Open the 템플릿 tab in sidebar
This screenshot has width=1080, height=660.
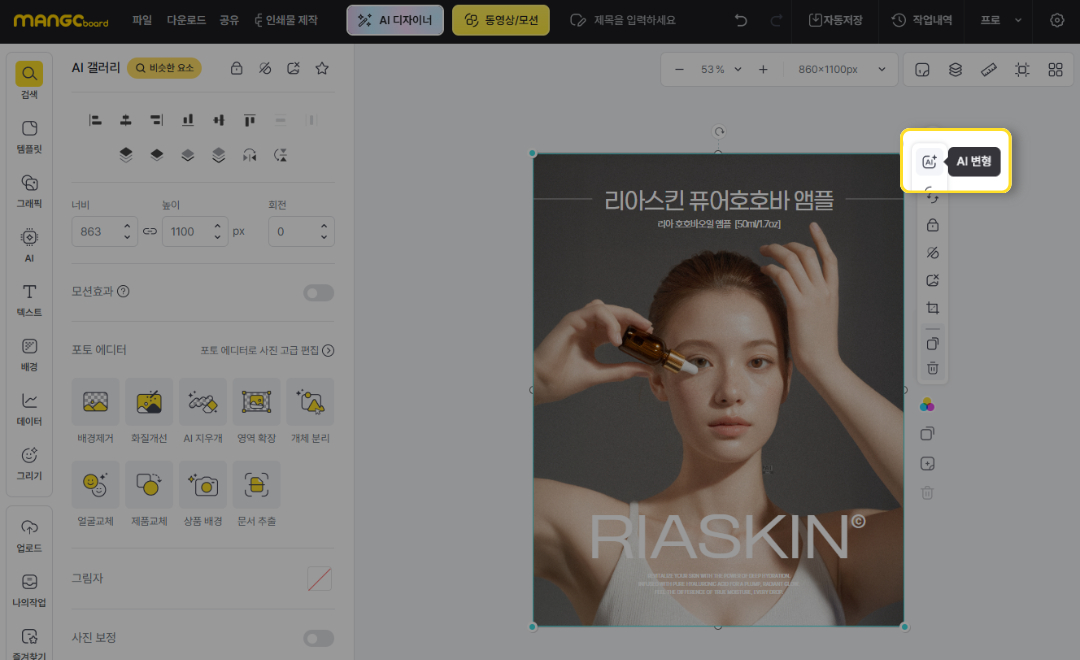[29, 135]
